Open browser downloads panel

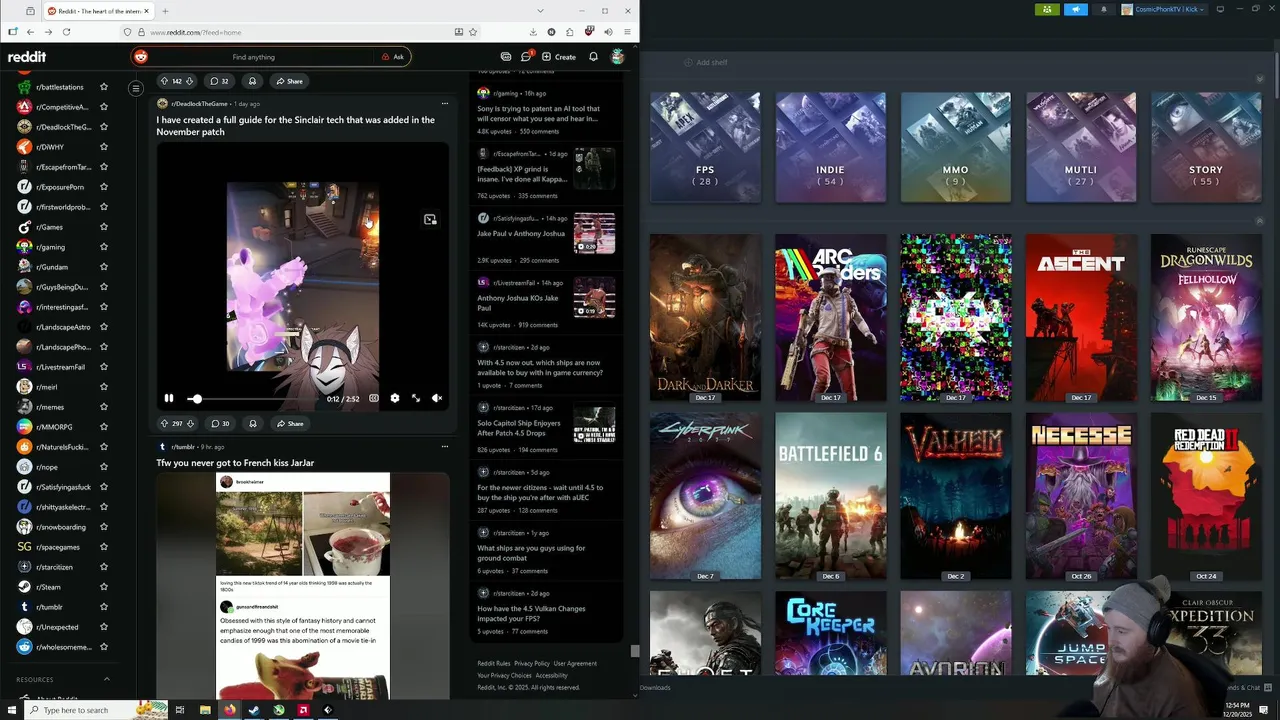pos(533,32)
